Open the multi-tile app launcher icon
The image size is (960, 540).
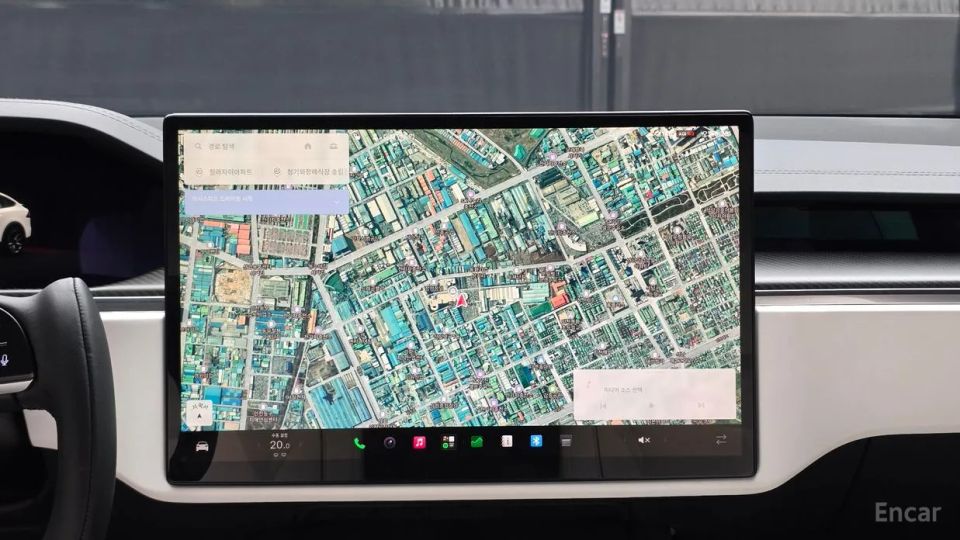tap(448, 442)
